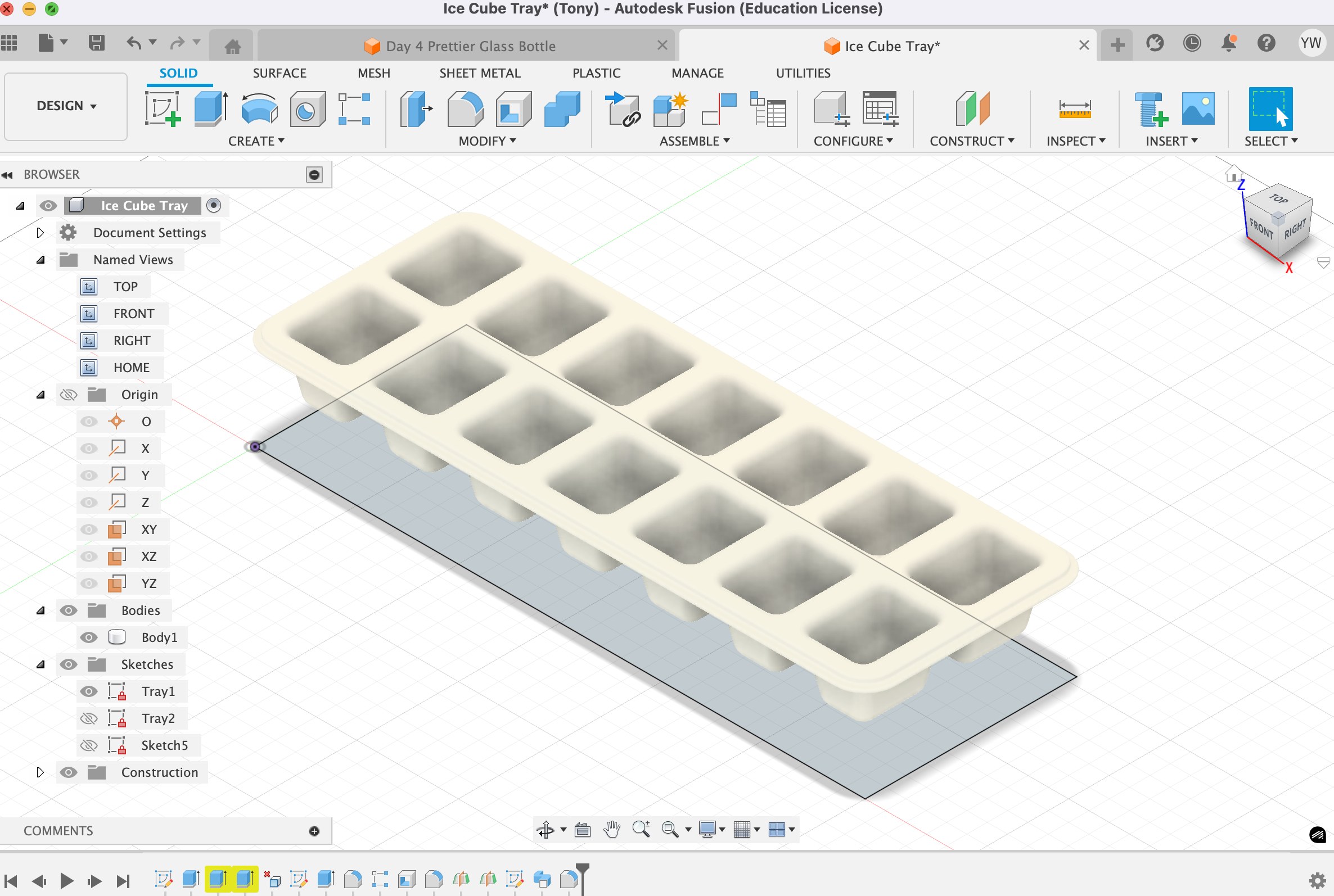Switch to the SURFACE ribbon tab
This screenshot has height=896, width=1334.
279,73
